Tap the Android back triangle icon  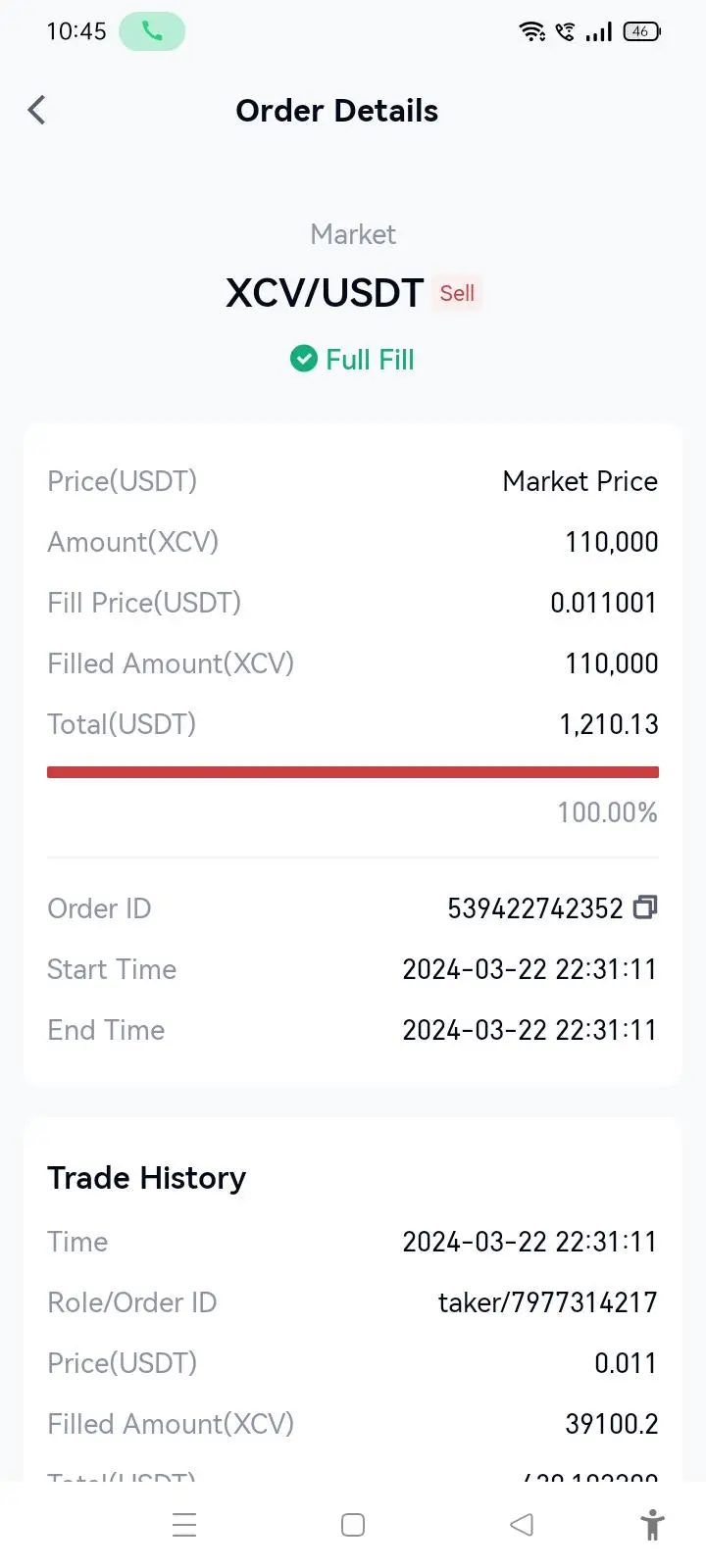522,1525
